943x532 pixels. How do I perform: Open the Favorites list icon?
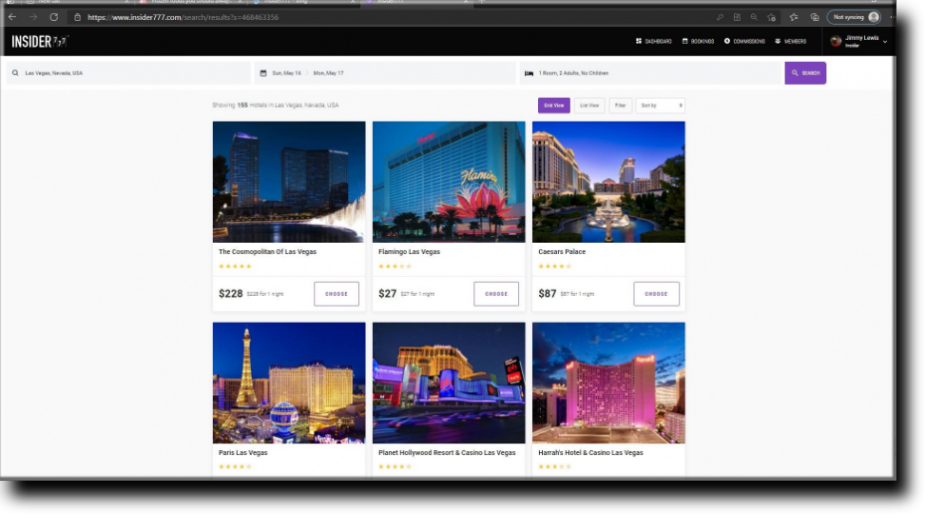coord(794,17)
